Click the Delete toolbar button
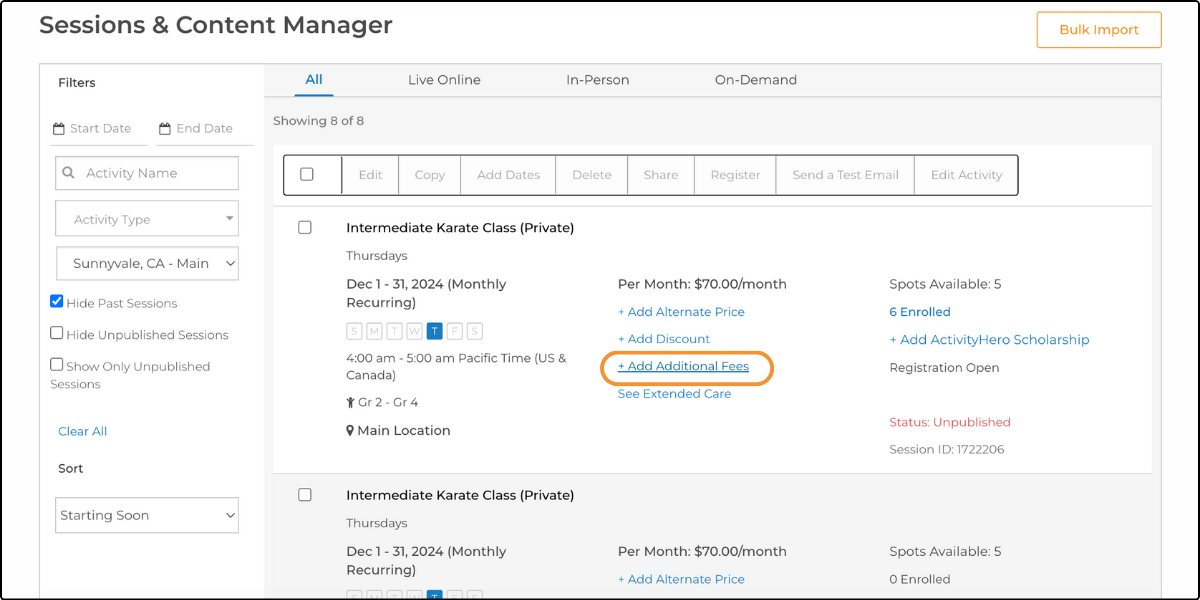The height and width of the screenshot is (600, 1200). [592, 175]
